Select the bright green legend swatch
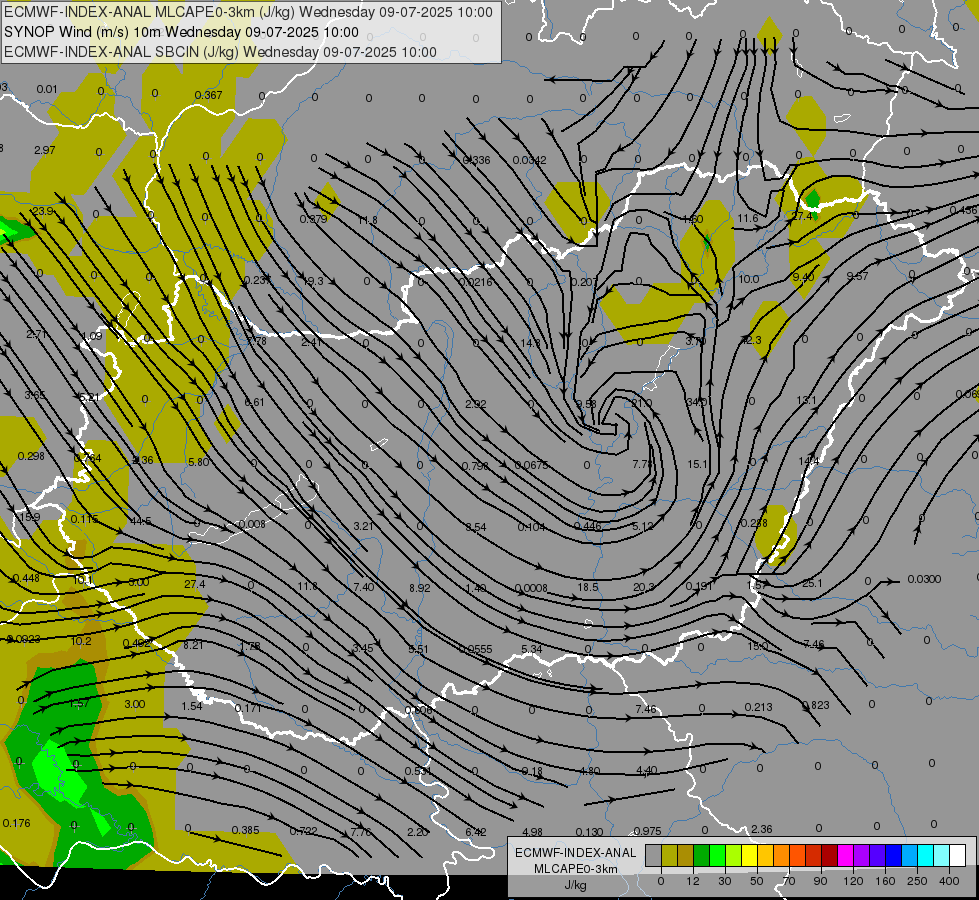The image size is (979, 900). pos(717,856)
